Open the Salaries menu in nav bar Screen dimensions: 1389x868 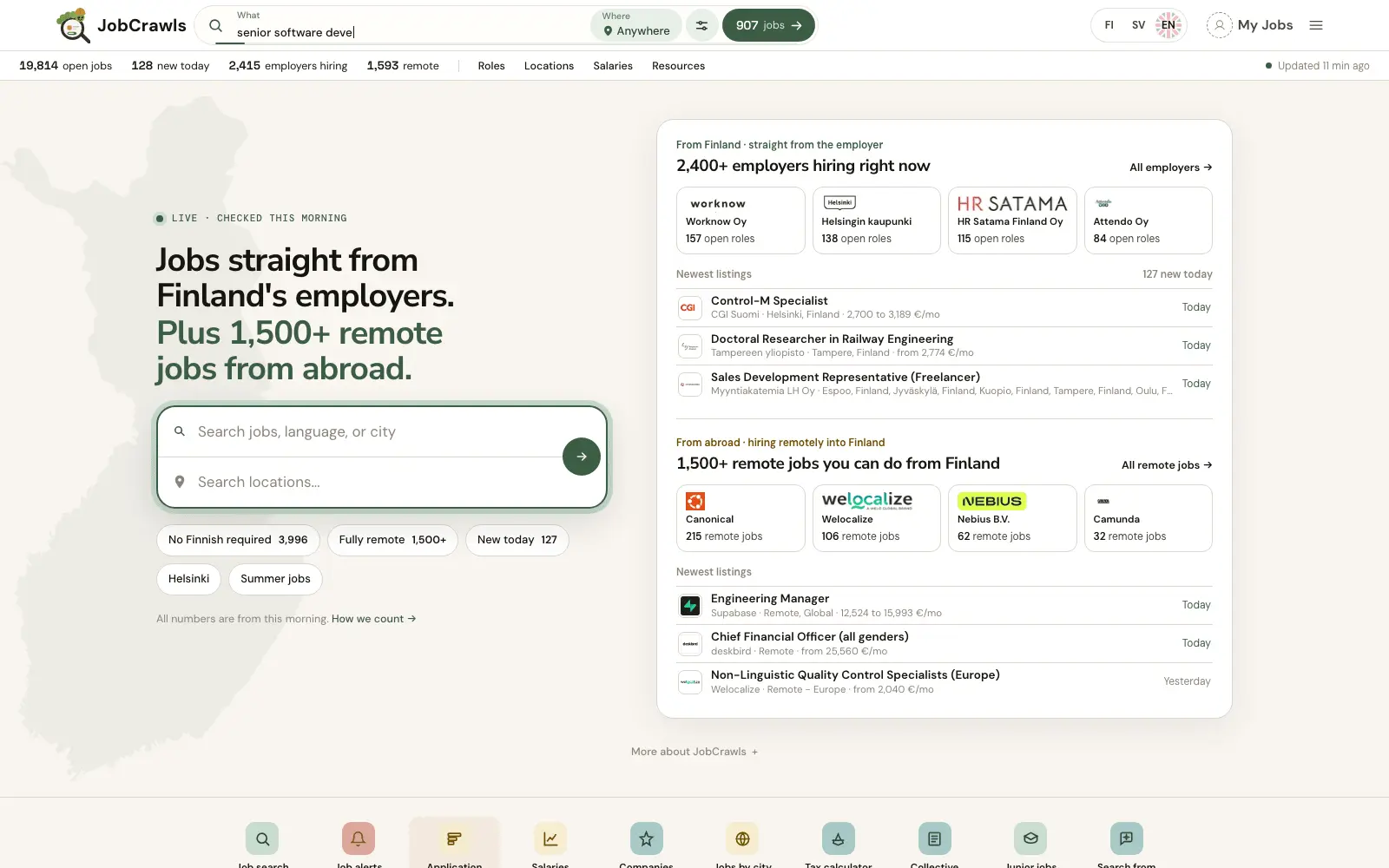[613, 66]
